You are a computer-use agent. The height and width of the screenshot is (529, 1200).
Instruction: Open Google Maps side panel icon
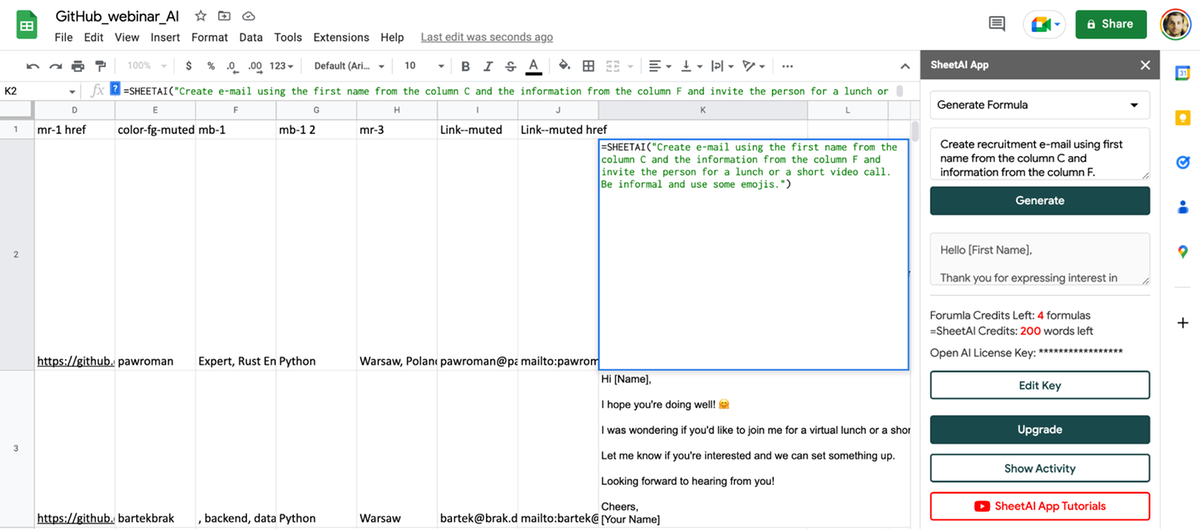point(1182,251)
